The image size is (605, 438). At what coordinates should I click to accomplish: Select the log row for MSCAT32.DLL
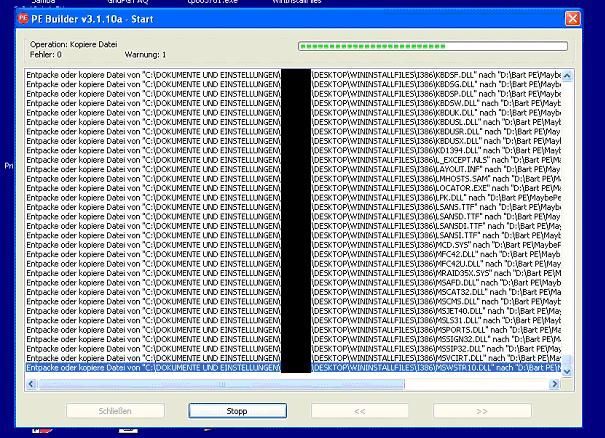[x=293, y=292]
